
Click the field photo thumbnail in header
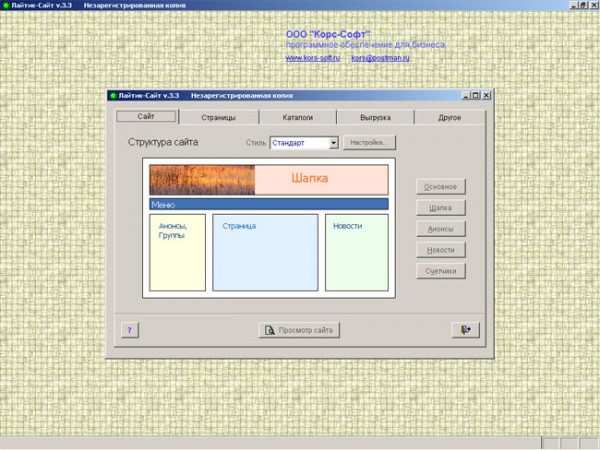click(202, 179)
